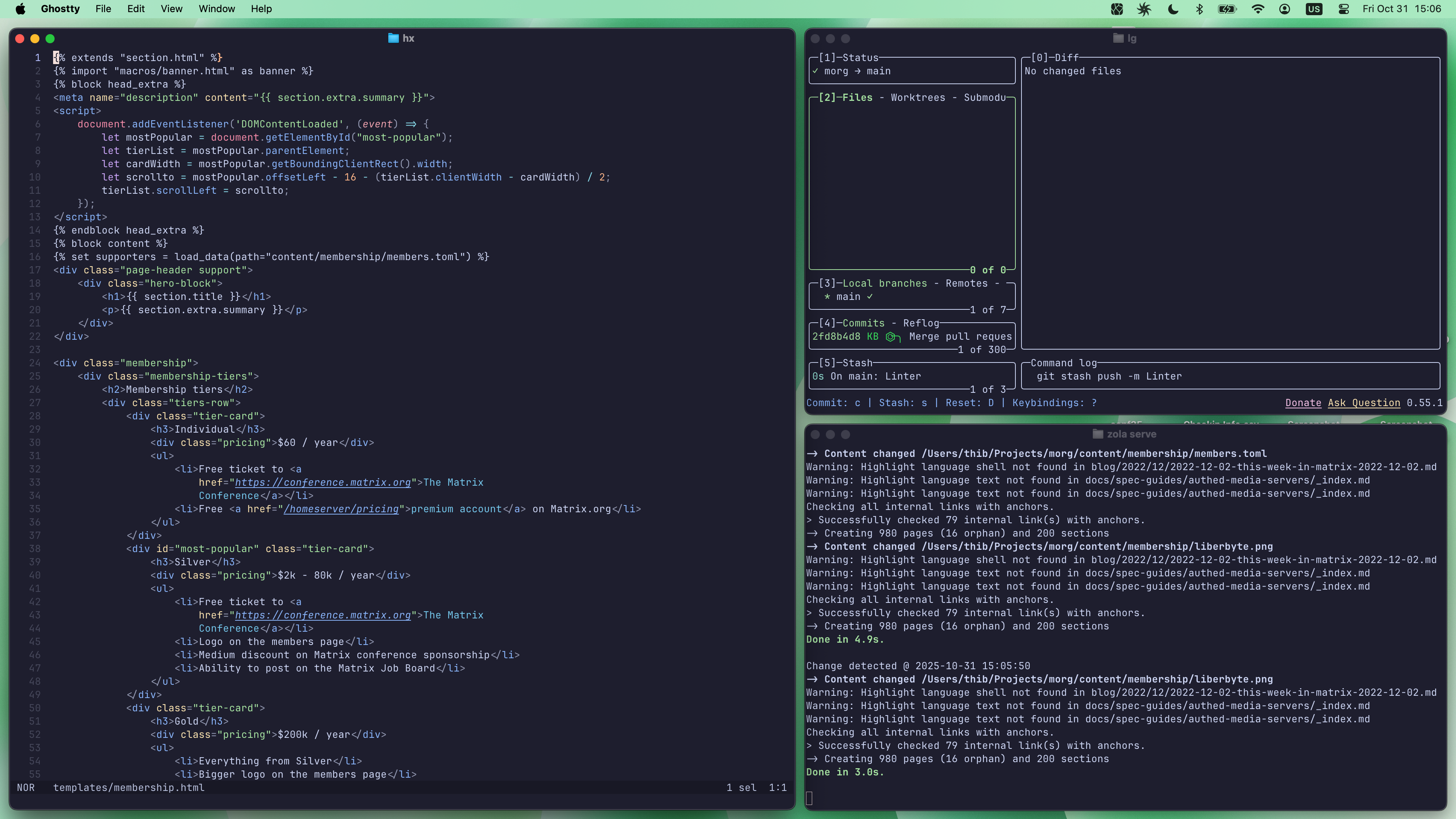Click templates/membership.html in the Helix status bar
Screen dimensions: 1456x819
click(129, 788)
